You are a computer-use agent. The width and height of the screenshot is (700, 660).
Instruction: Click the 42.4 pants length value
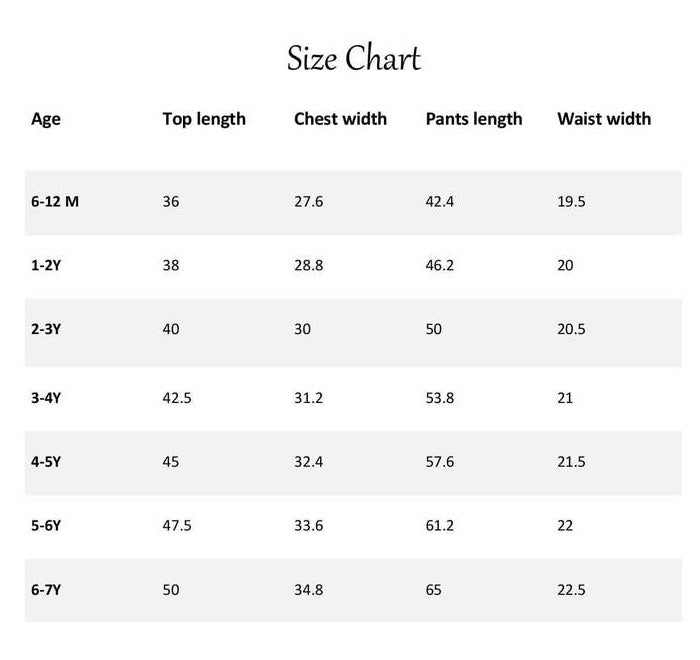coord(440,201)
